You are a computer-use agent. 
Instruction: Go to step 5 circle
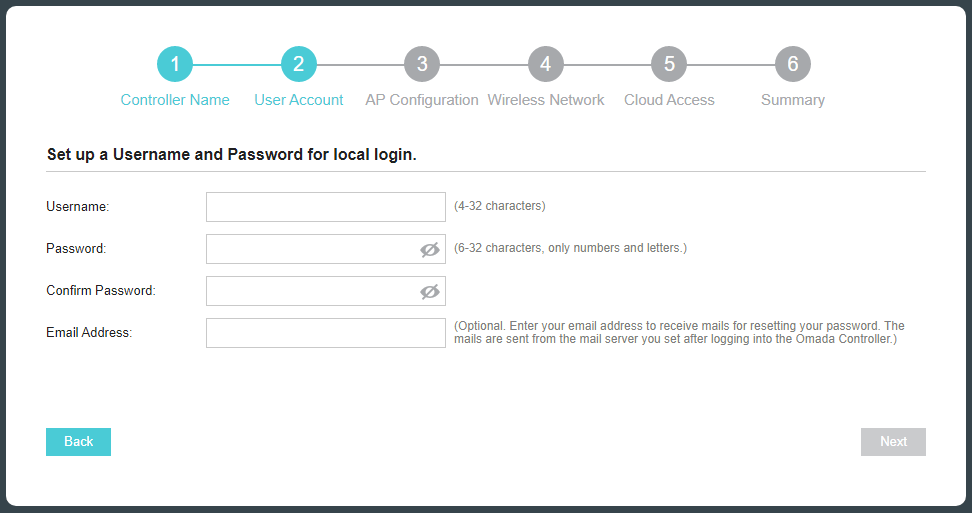669,64
